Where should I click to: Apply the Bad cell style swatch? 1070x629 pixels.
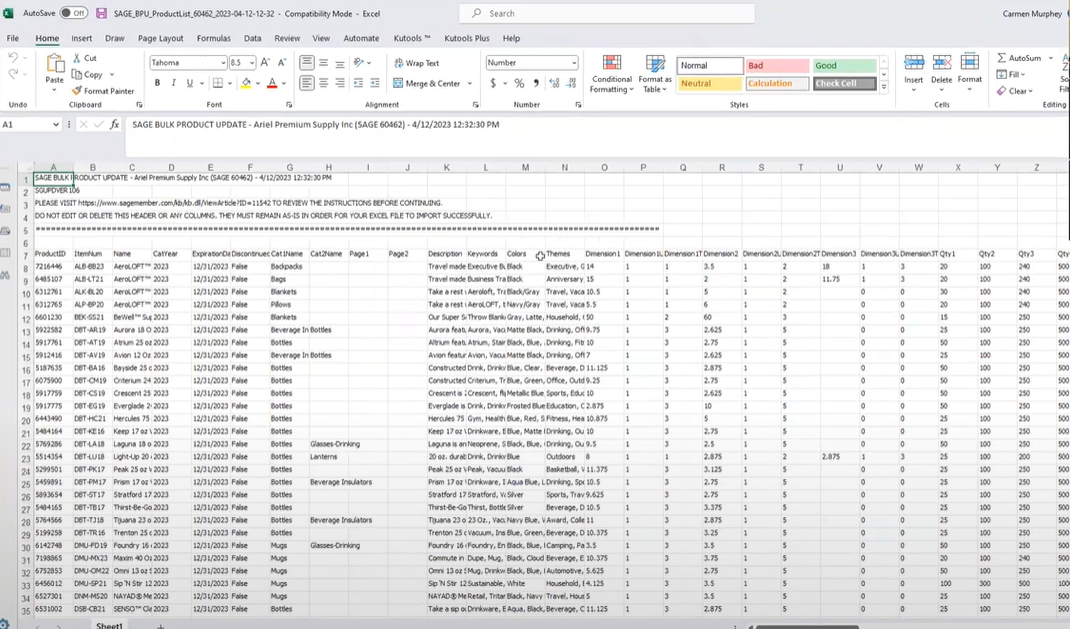775,65
